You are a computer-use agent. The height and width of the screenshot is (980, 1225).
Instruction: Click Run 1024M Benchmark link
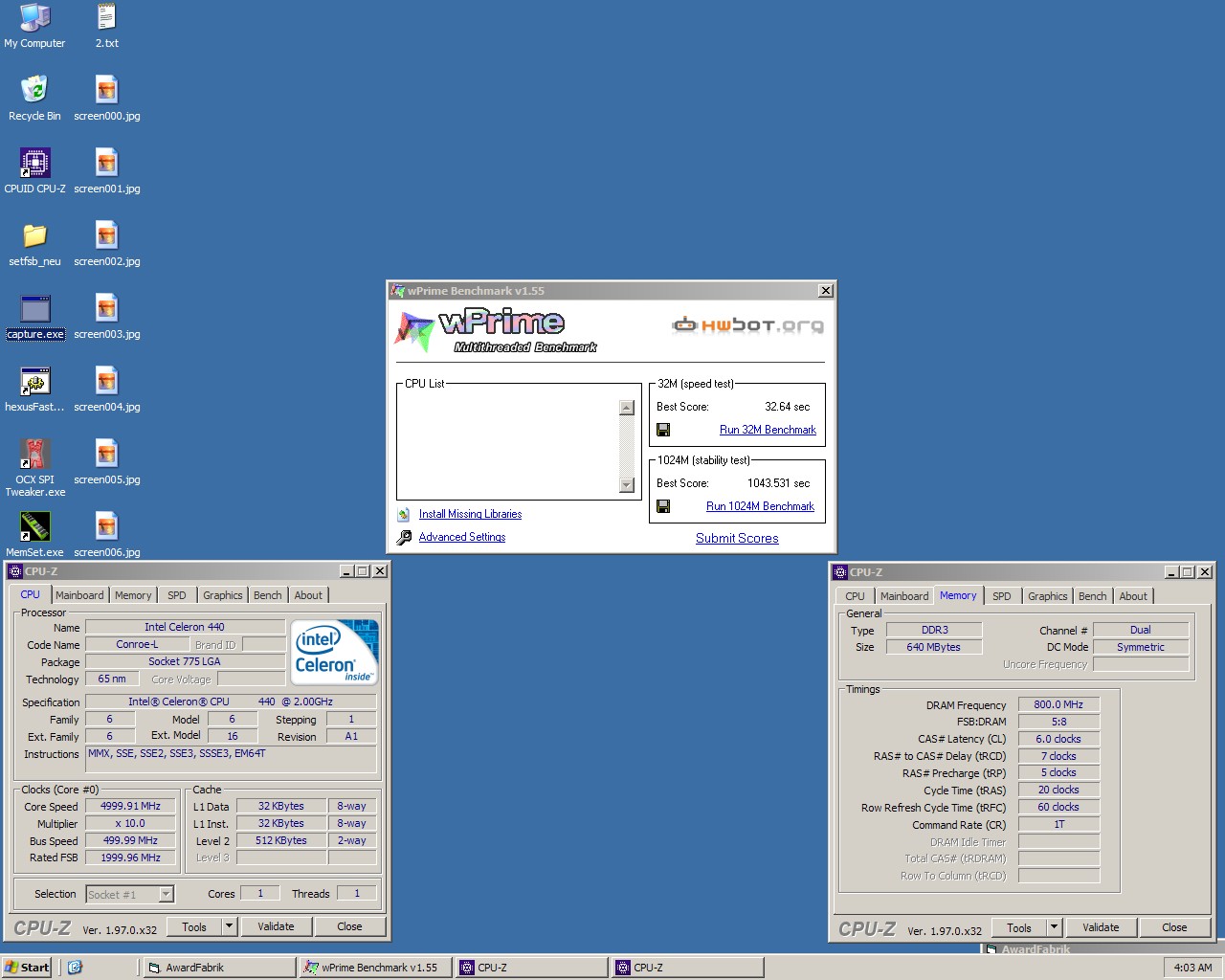[760, 506]
